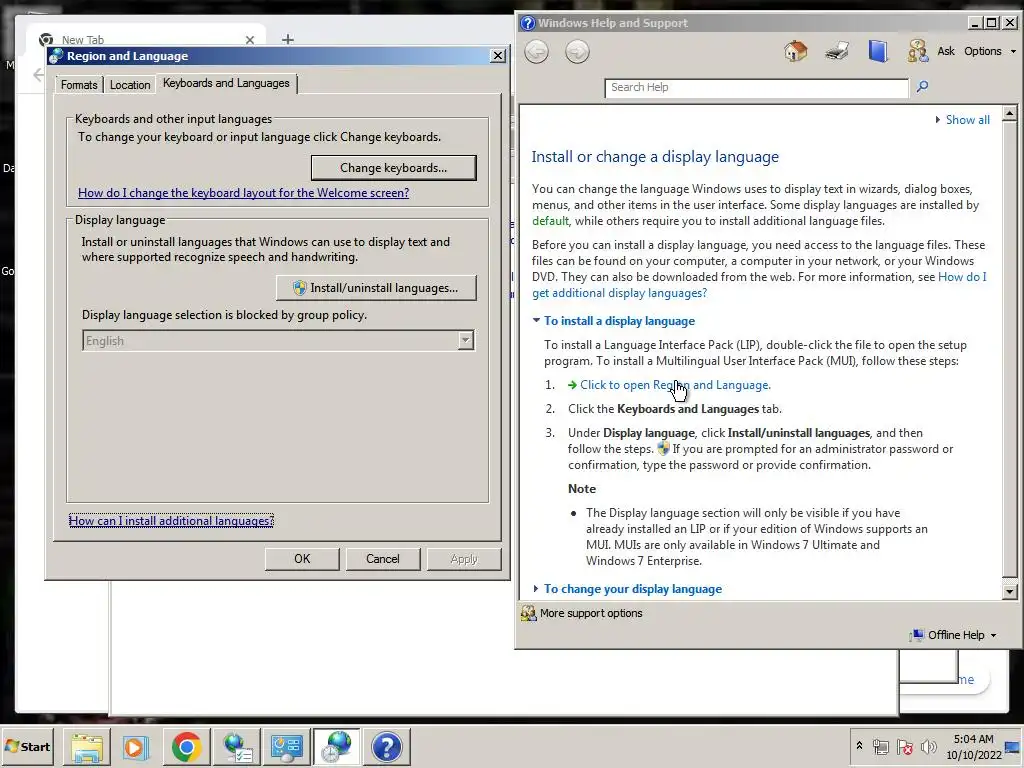Viewport: 1024px width, 768px height.
Task: Go back in Windows Help
Action: (x=536, y=52)
